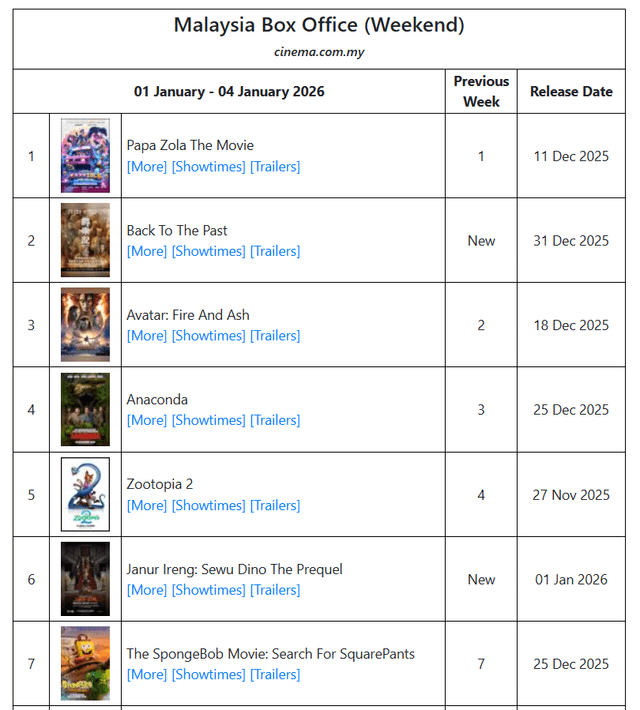
Task: Click Trailers link for Zootopia 2
Action: coord(275,505)
